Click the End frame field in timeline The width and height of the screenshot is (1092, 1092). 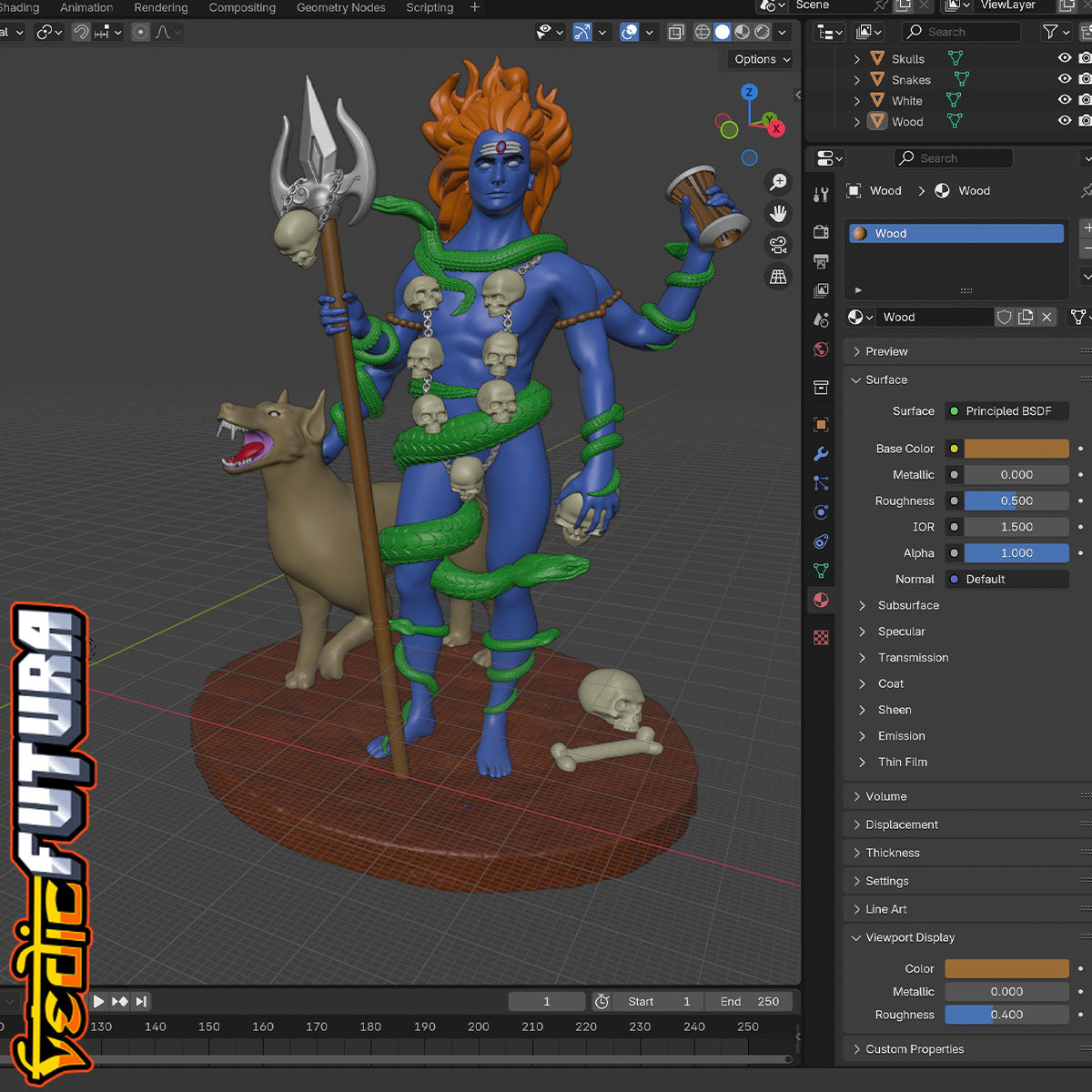coord(749,1001)
